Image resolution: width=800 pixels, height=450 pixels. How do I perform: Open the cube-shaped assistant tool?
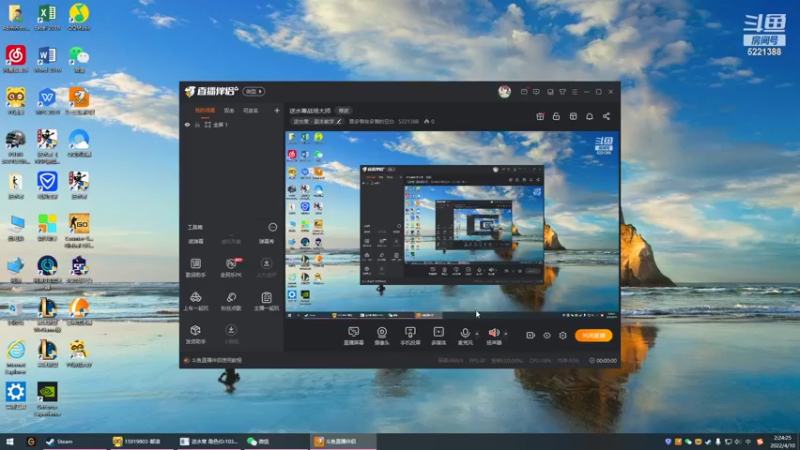195,334
